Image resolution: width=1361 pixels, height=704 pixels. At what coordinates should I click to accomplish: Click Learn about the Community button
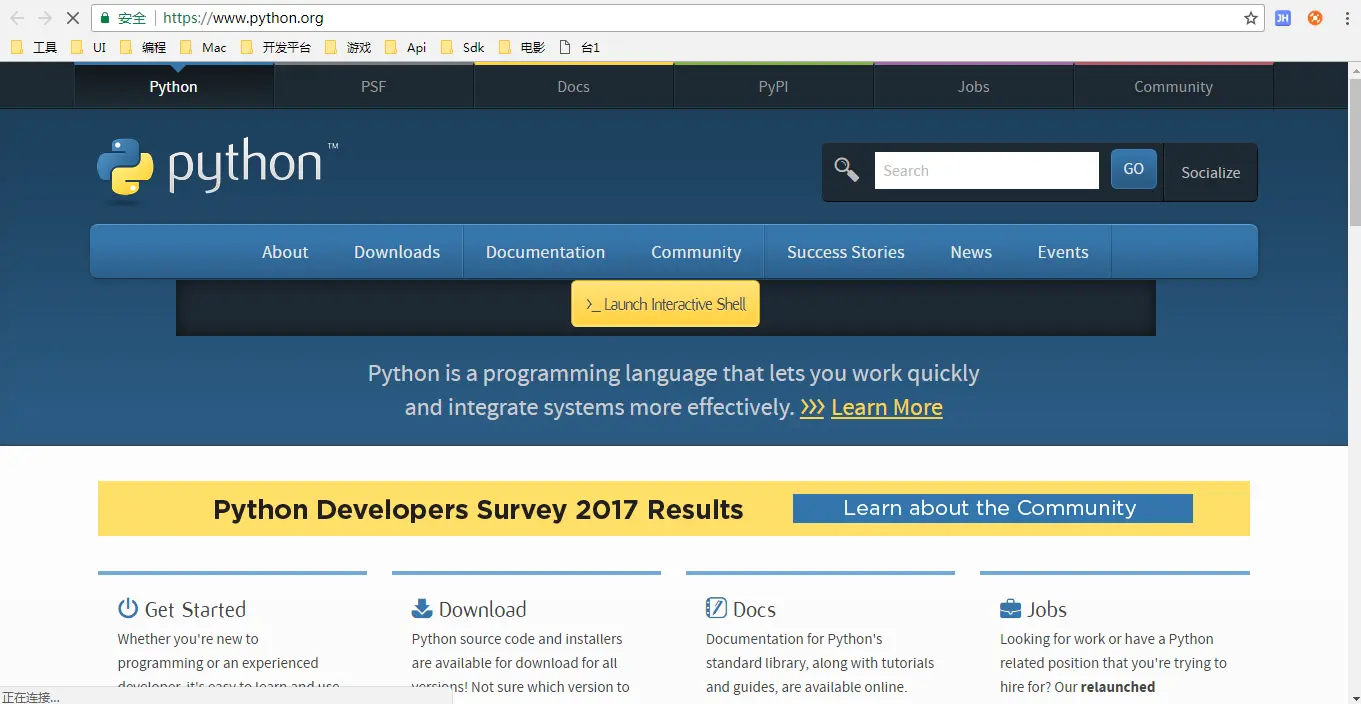pos(992,508)
